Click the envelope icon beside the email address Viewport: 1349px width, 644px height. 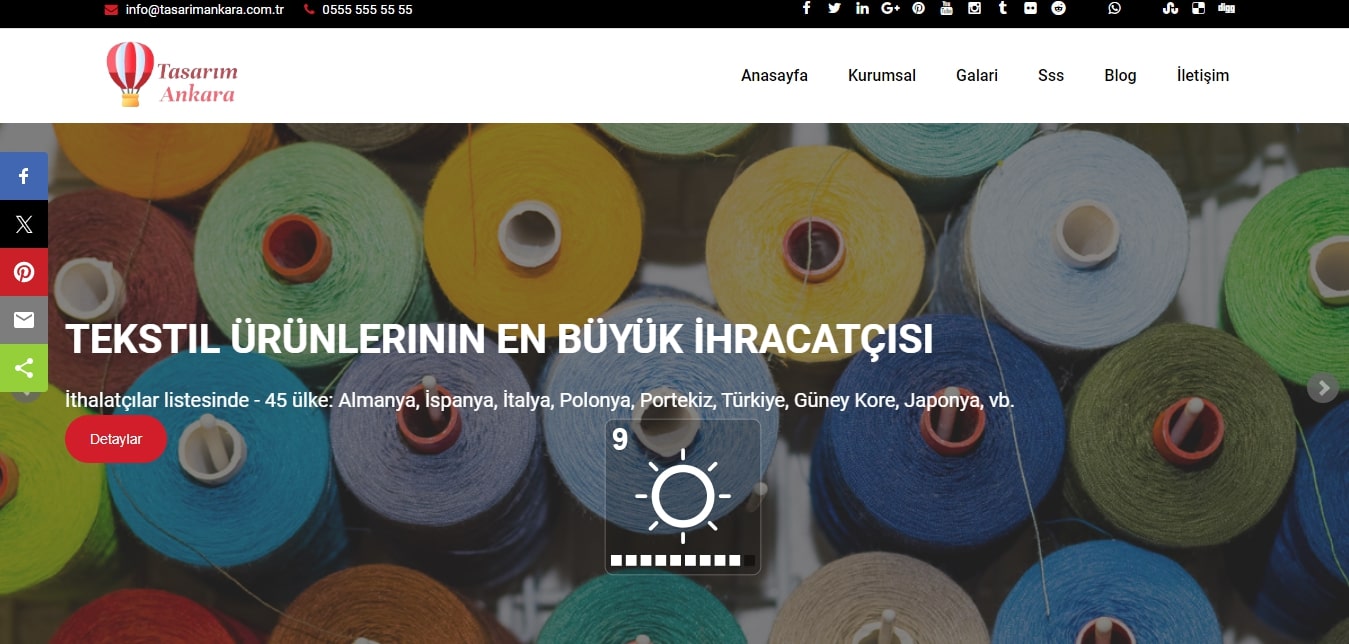coord(111,10)
